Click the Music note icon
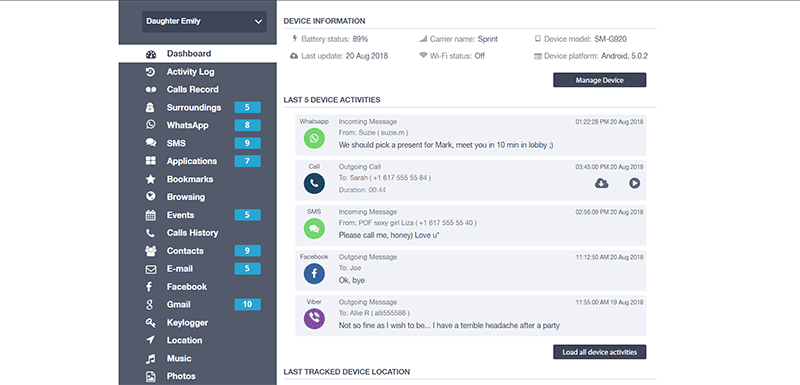Image resolution: width=800 pixels, height=385 pixels. (x=151, y=358)
